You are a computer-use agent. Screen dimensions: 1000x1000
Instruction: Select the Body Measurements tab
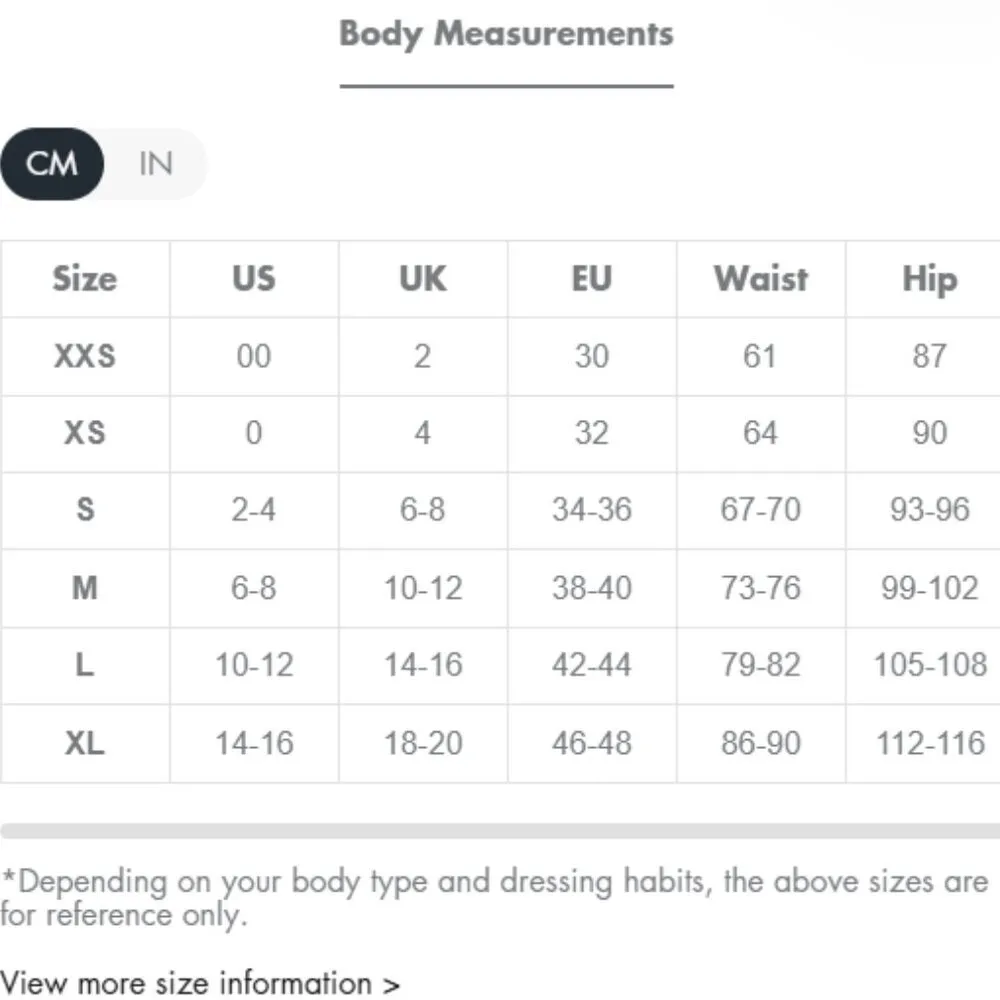pos(506,34)
